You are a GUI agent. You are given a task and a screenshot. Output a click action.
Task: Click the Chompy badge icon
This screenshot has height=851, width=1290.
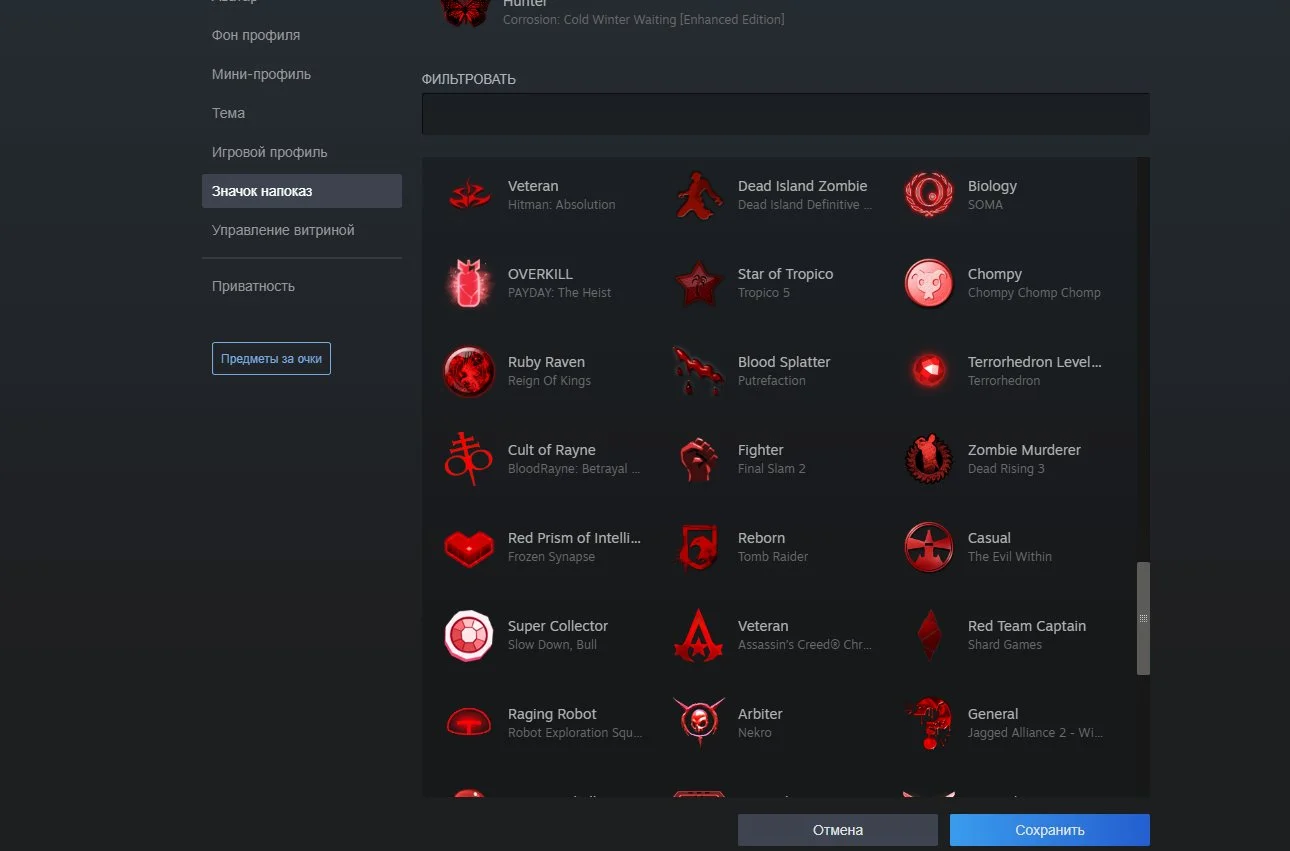point(928,284)
